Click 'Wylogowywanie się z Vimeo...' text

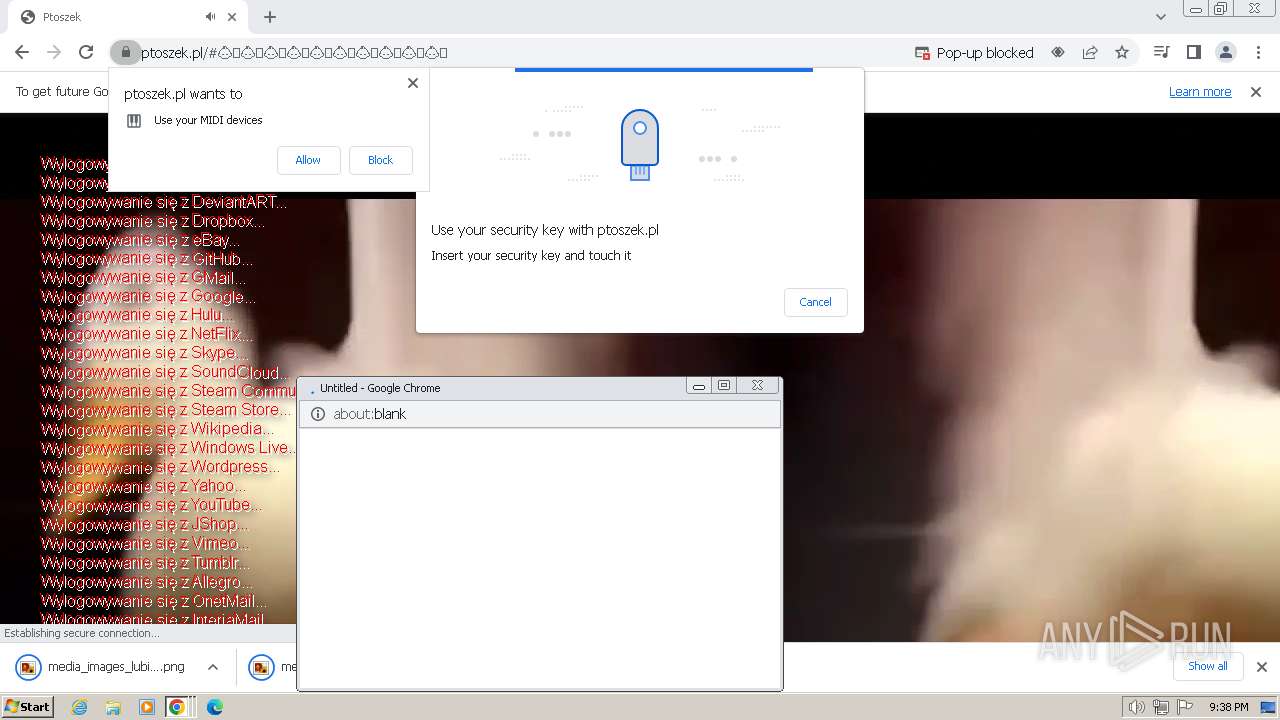click(146, 543)
